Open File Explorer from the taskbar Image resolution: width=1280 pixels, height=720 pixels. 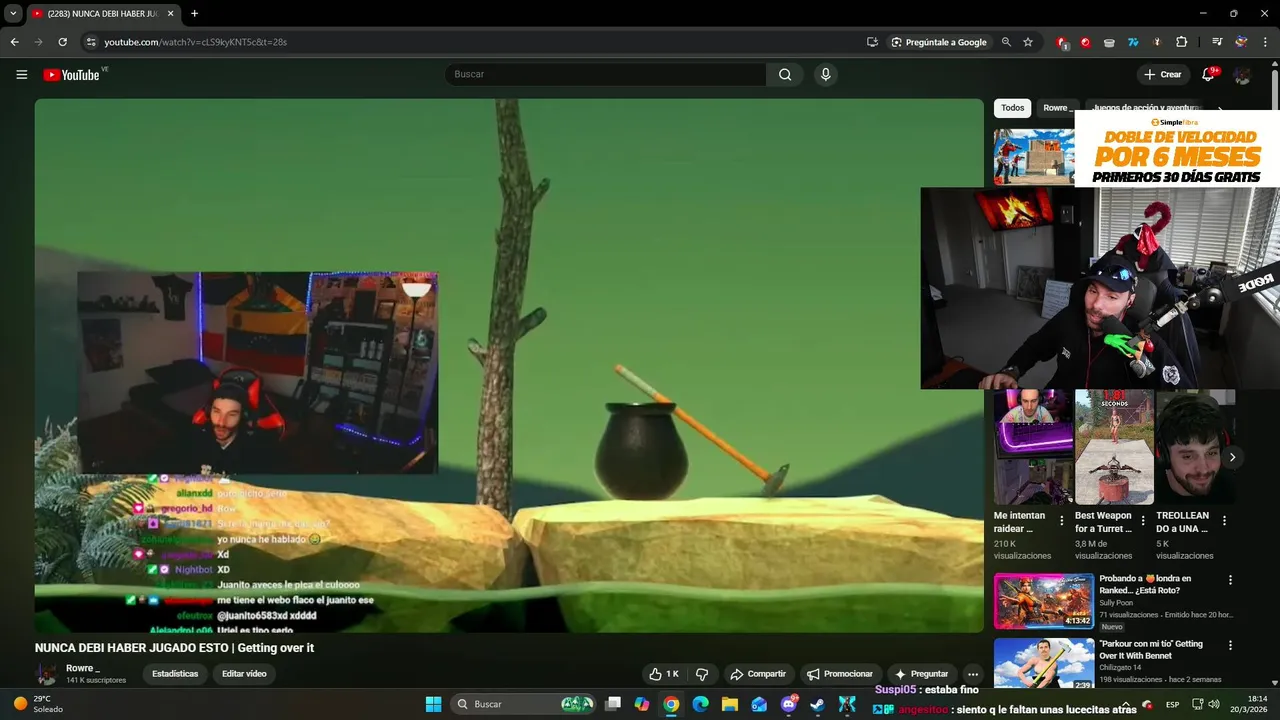coord(730,704)
